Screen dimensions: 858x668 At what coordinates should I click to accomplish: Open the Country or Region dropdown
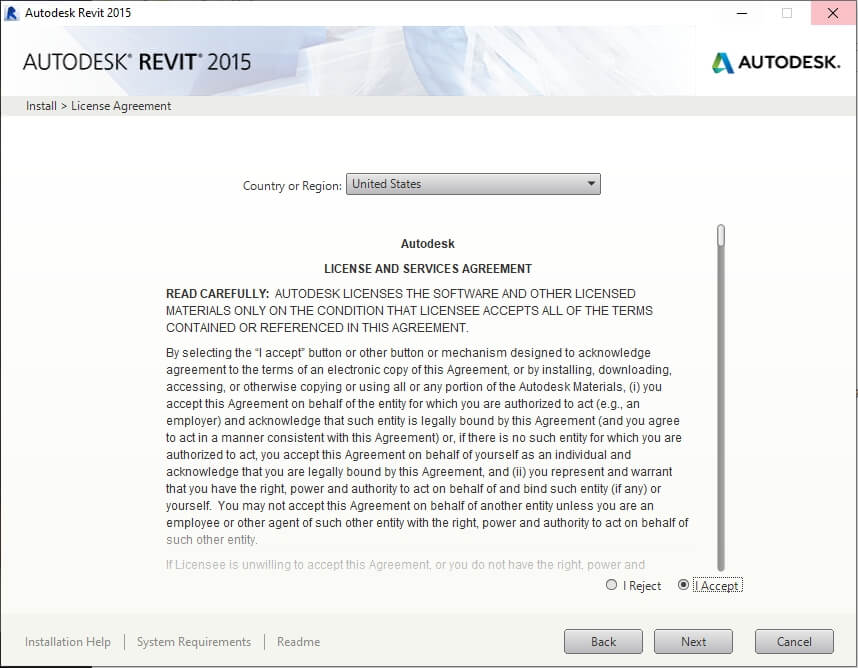tap(472, 184)
